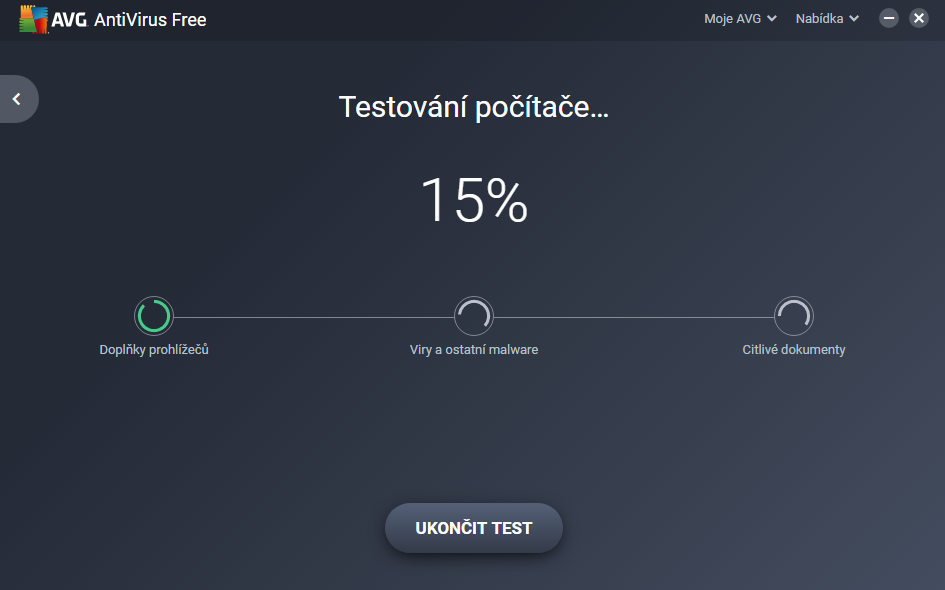Expand the Nabídka menu

pos(827,19)
